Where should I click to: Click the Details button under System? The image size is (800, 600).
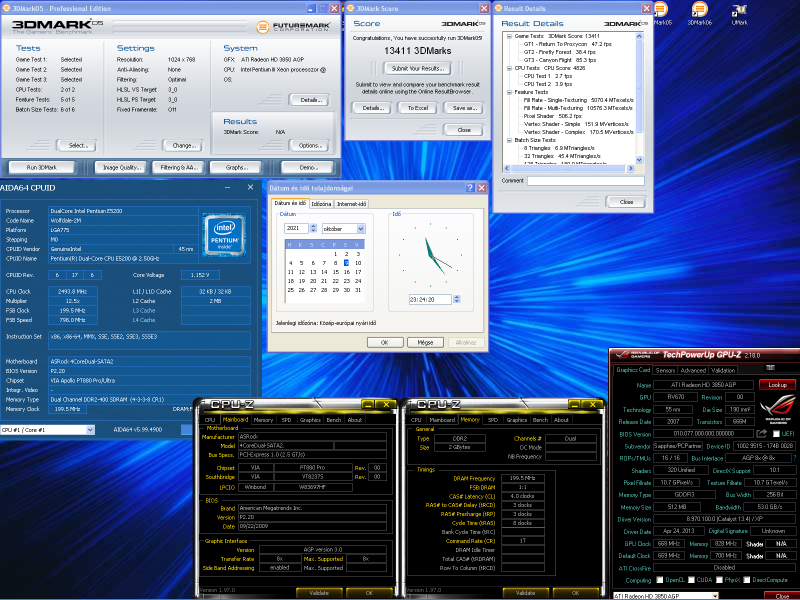click(310, 100)
